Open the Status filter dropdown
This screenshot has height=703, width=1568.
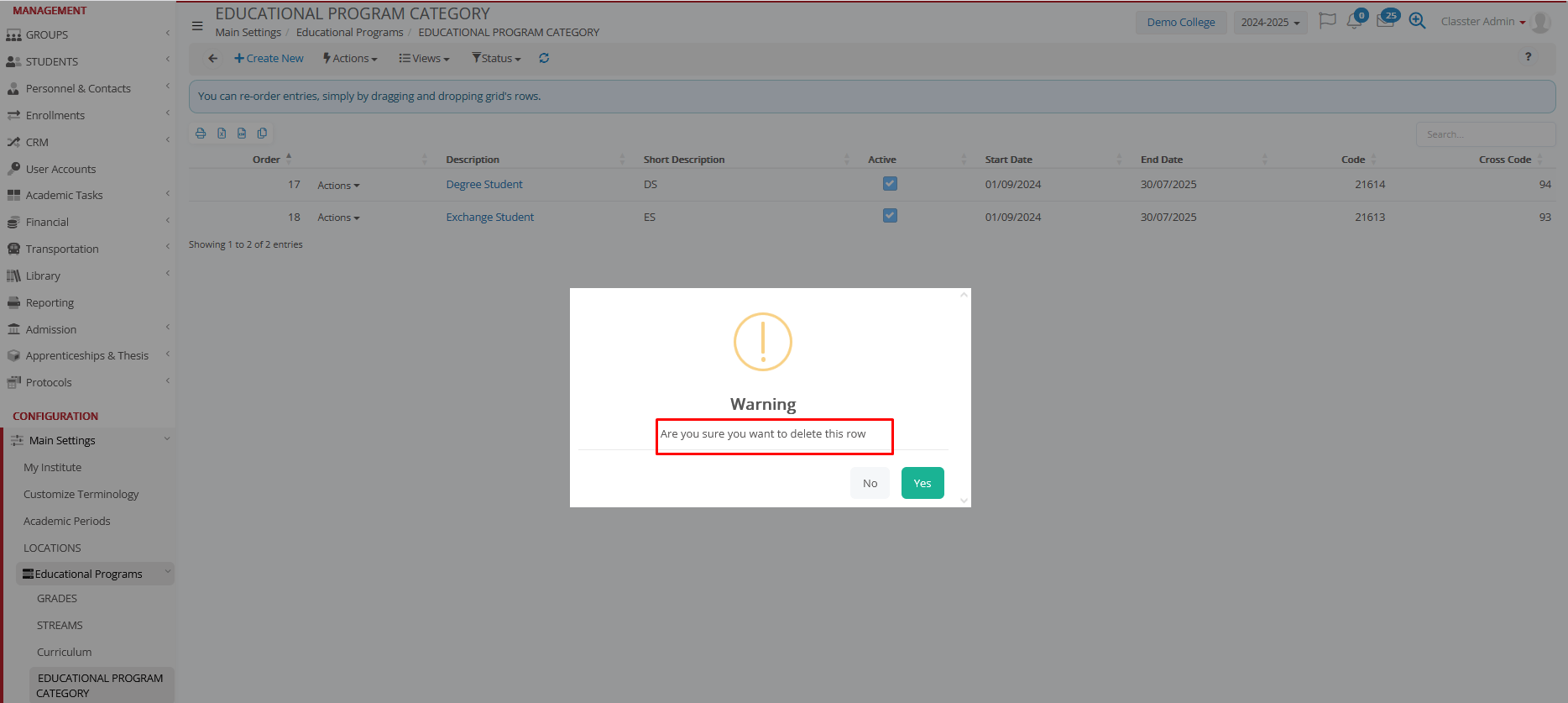tap(496, 58)
